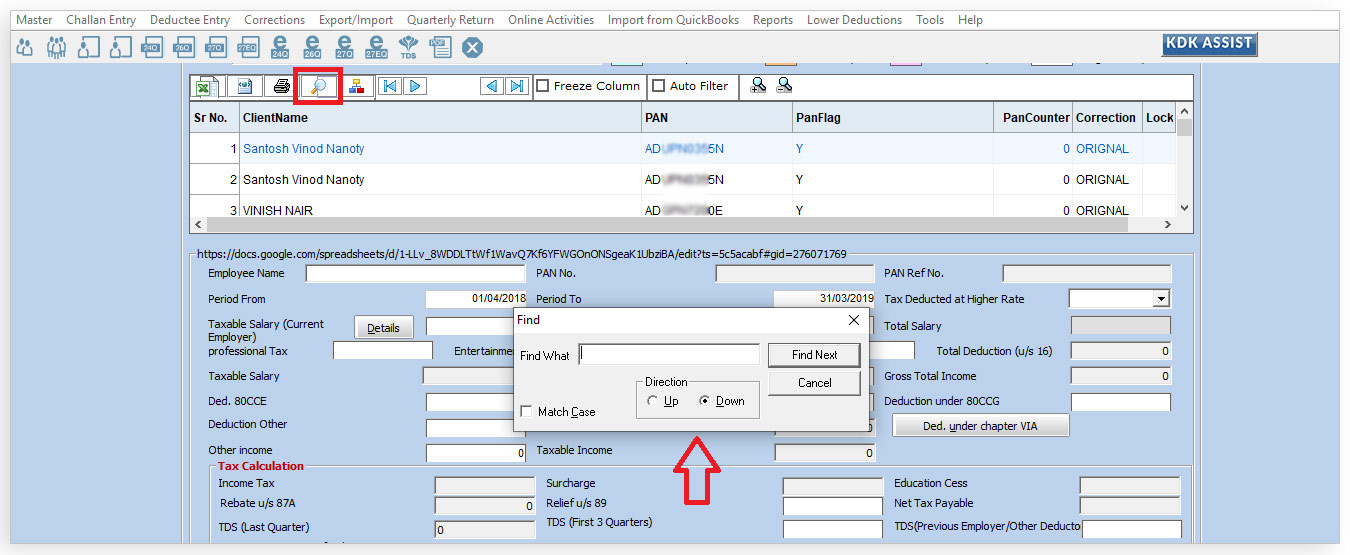Click the group-of-people toolbar icon
Screen dimensions: 1350x555
click(57, 46)
